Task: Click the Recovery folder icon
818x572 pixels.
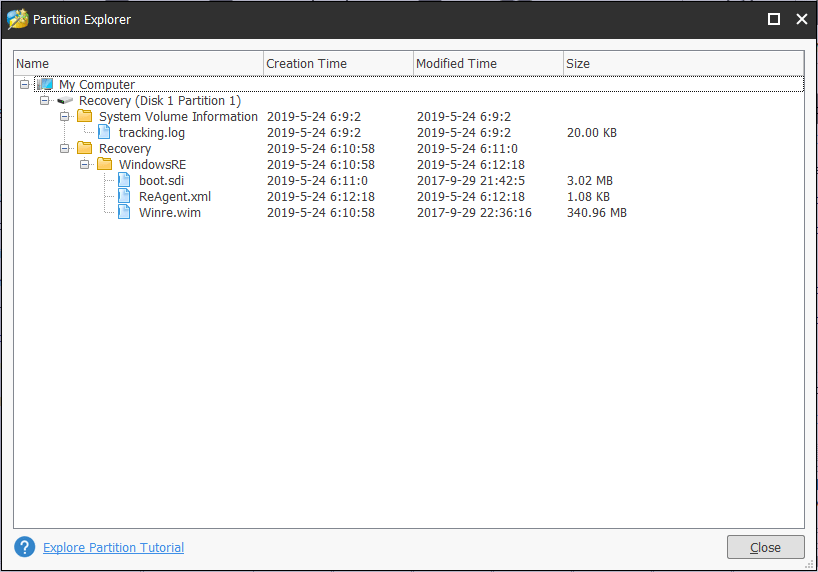Action: 85,148
